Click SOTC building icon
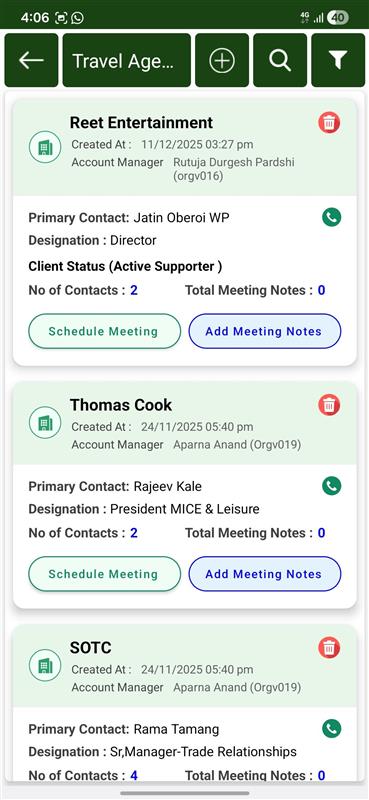369x800 pixels. click(x=45, y=665)
